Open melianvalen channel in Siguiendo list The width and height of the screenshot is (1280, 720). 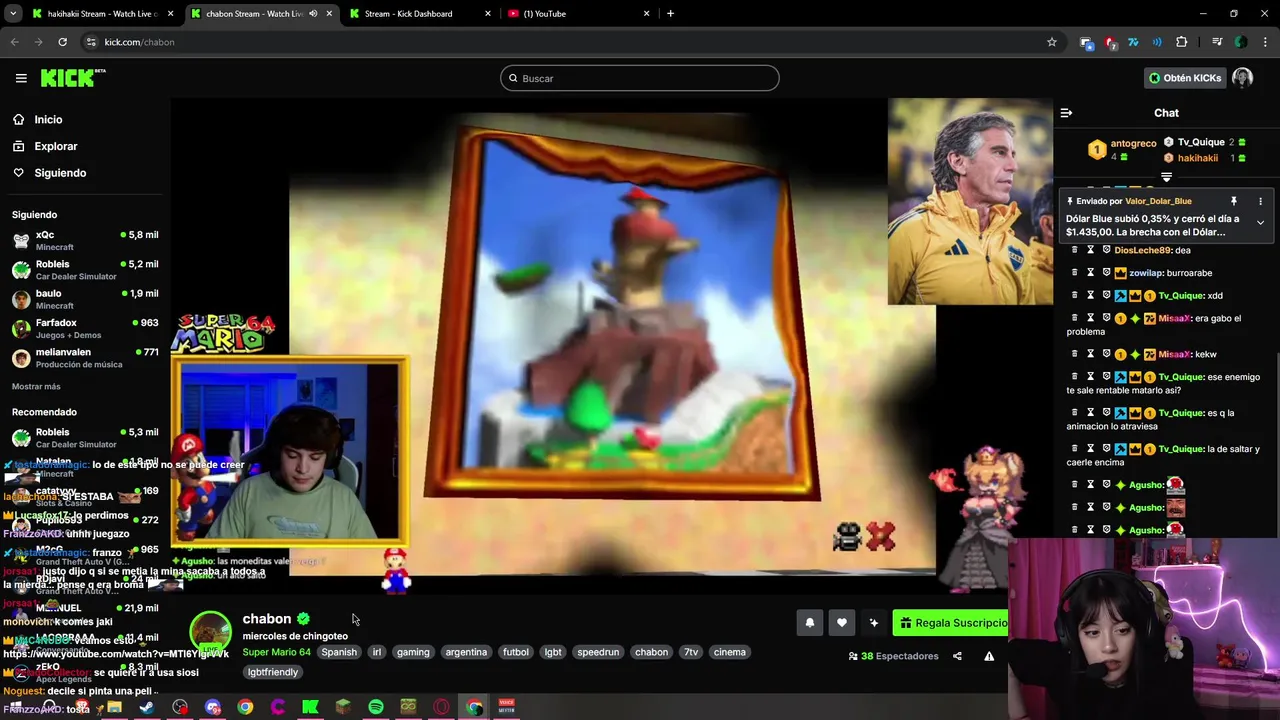[84, 357]
